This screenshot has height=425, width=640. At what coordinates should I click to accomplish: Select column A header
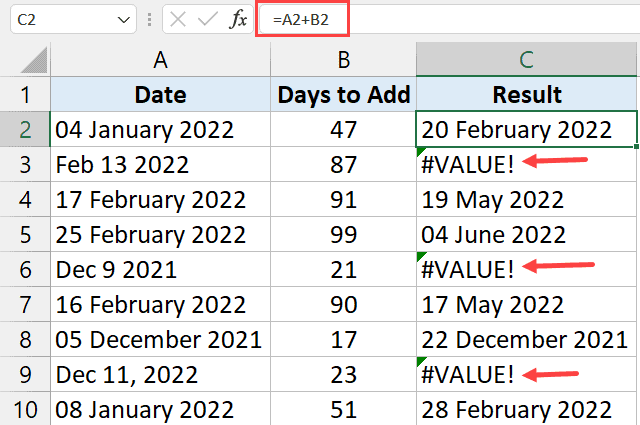pos(160,60)
